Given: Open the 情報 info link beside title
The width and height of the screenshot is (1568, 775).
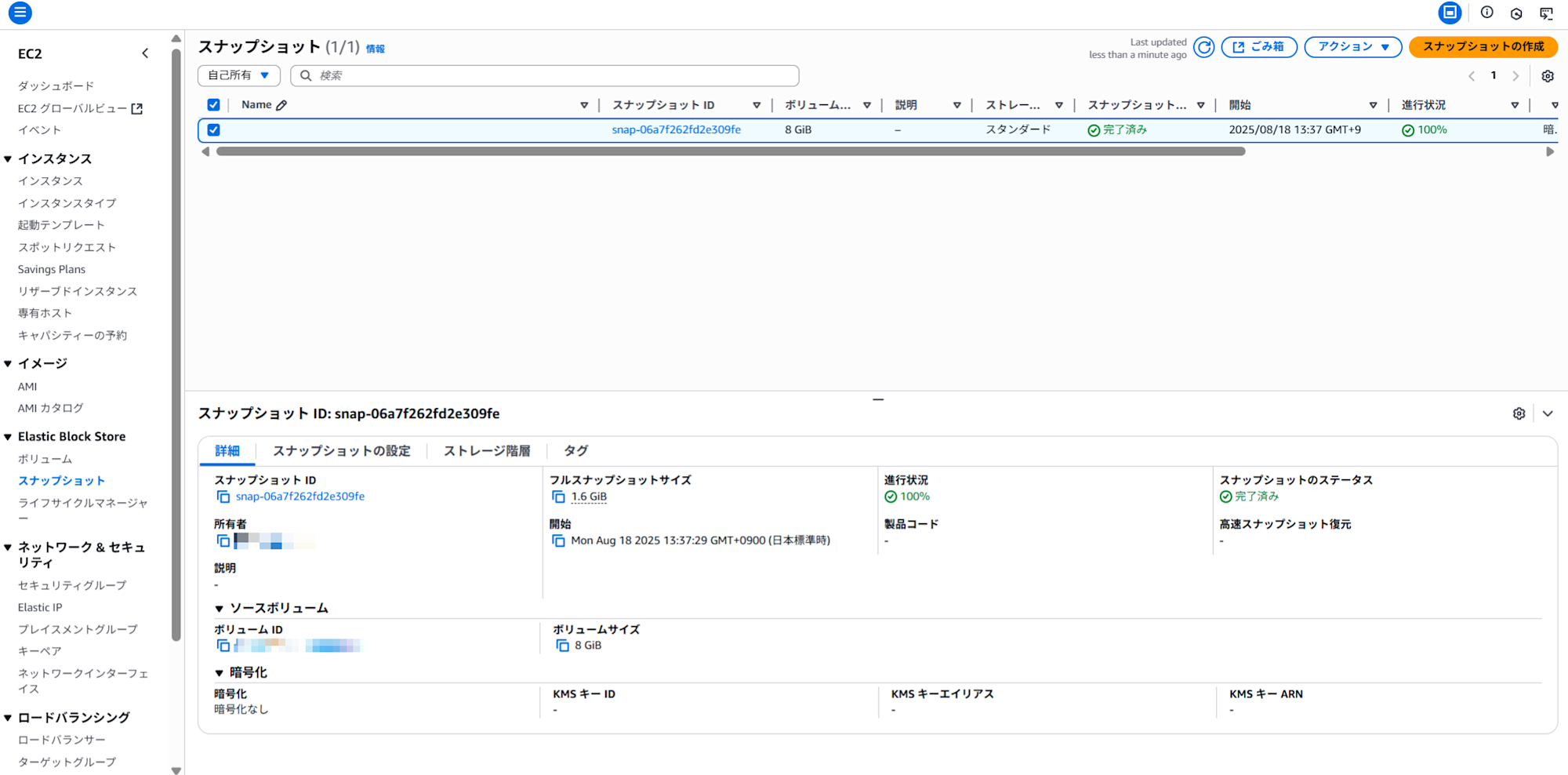Looking at the screenshot, I should tap(376, 49).
